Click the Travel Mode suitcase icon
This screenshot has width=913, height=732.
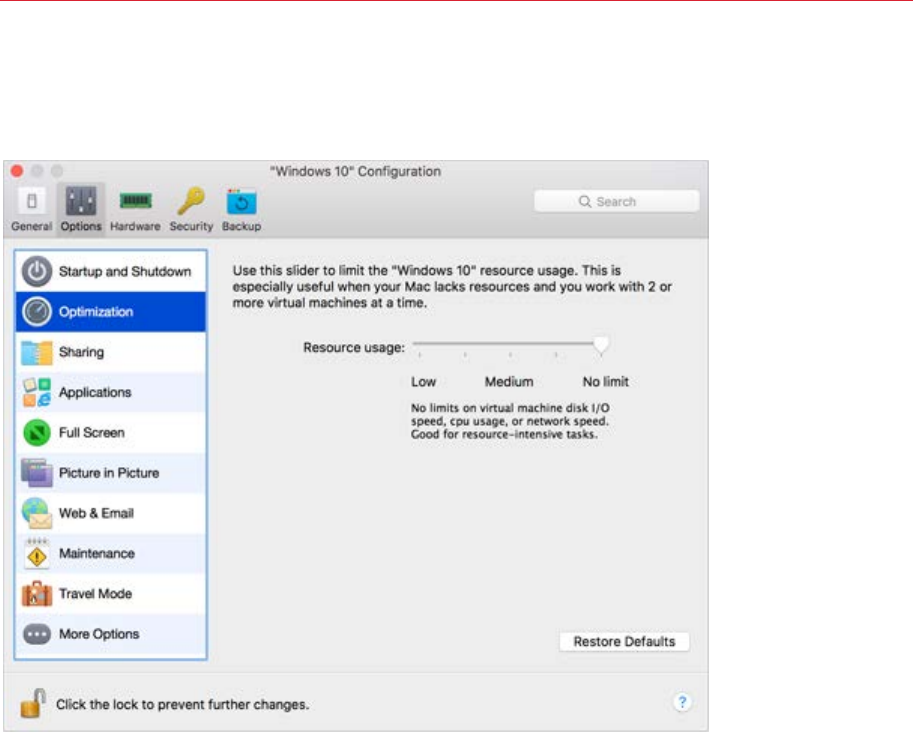point(37,593)
